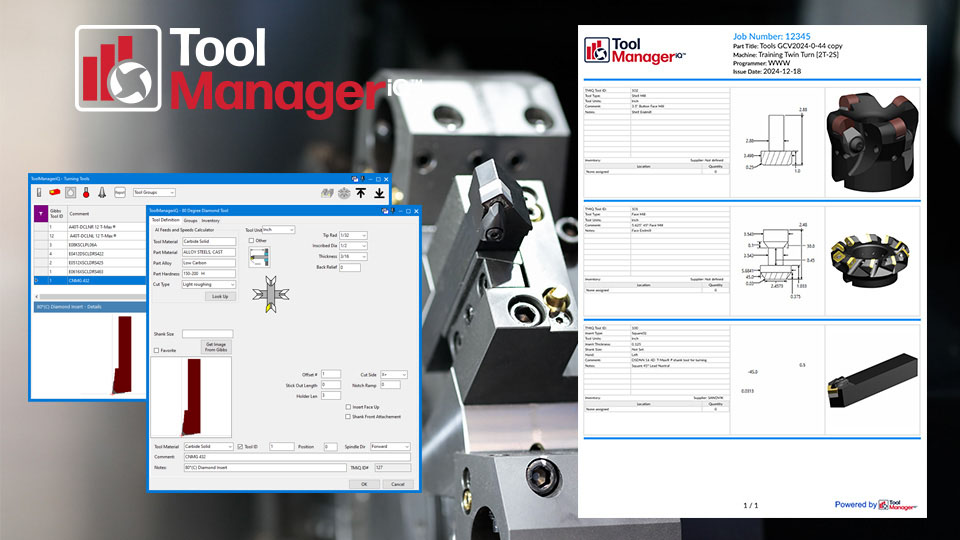The image size is (960, 540).
Task: Switch to the Tool Definition tab
Action: [x=165, y=220]
